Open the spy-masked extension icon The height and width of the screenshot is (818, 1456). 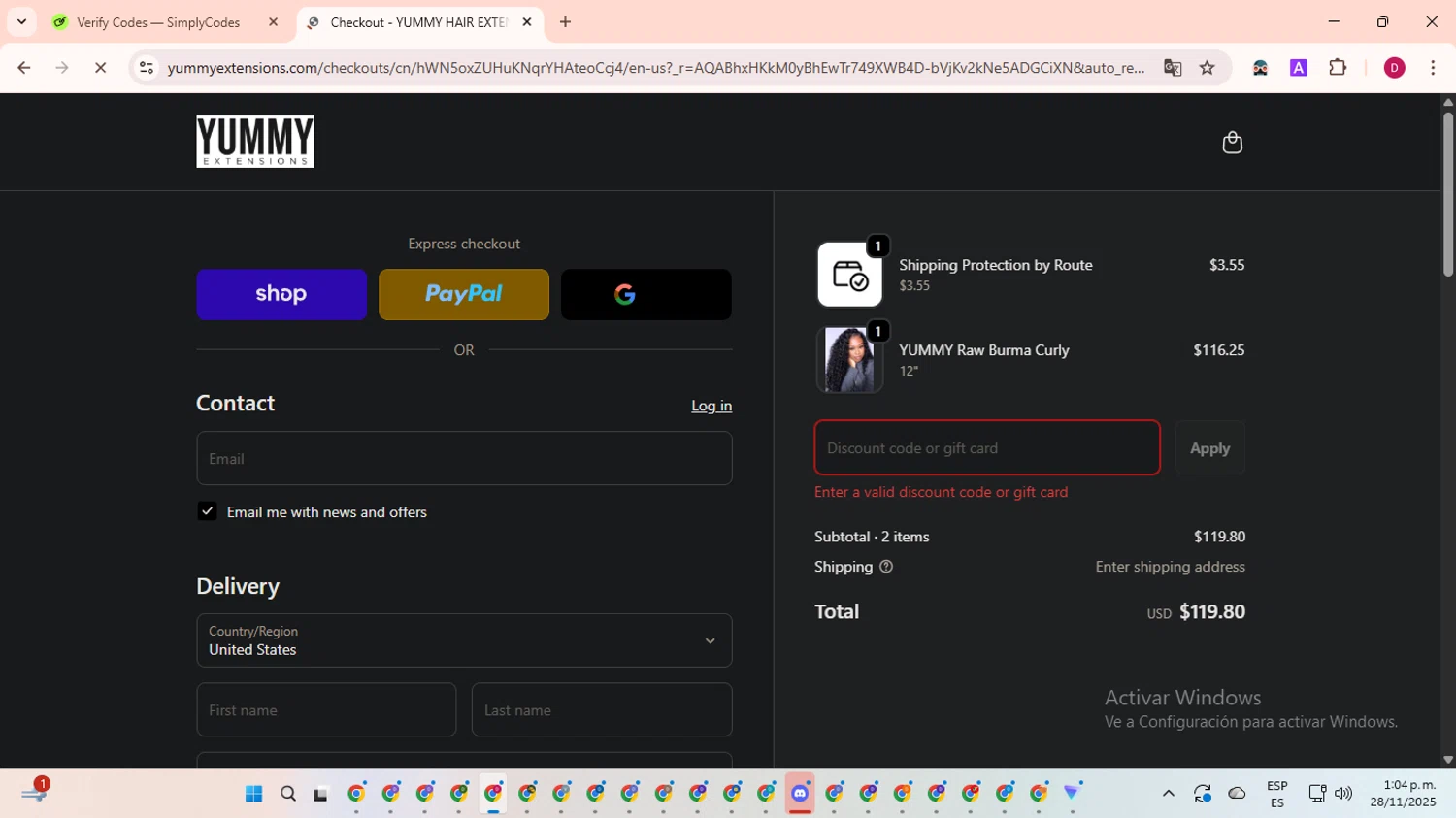pyautogui.click(x=1260, y=68)
